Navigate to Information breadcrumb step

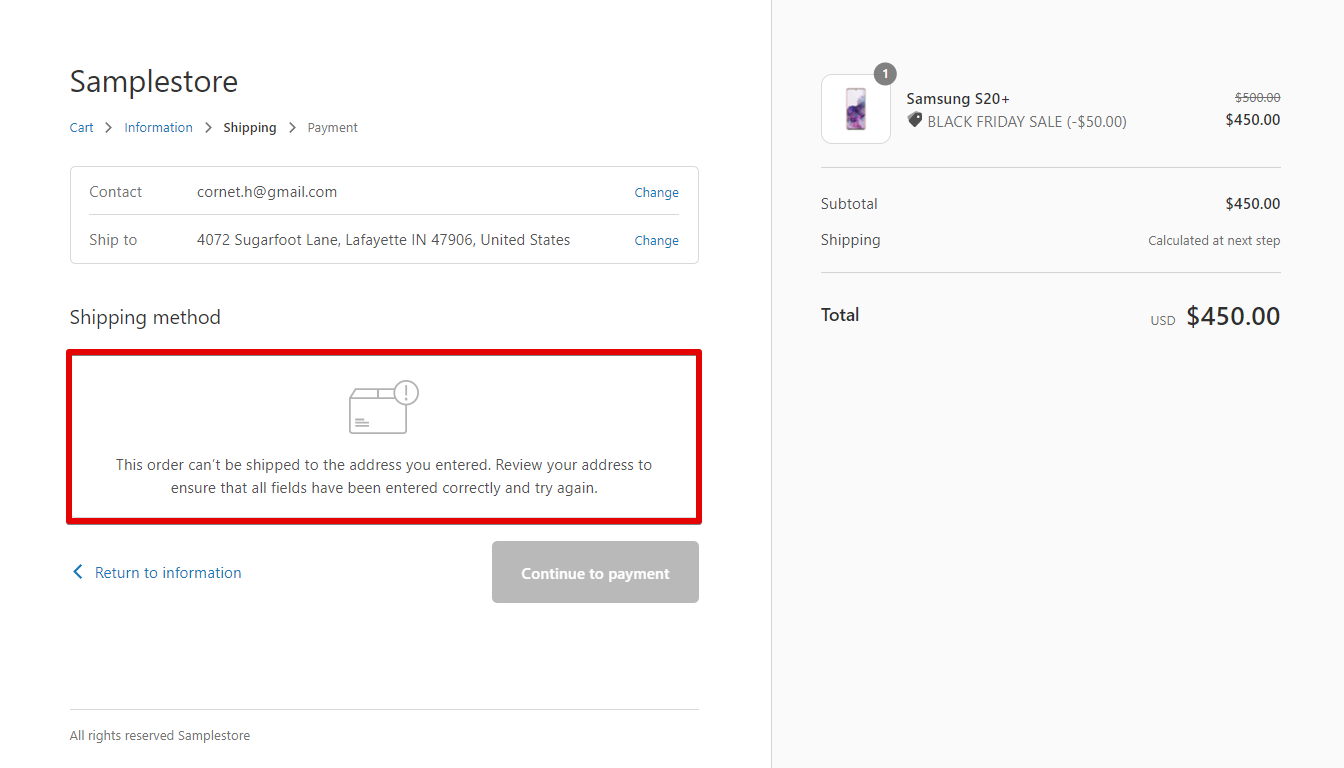tap(158, 128)
